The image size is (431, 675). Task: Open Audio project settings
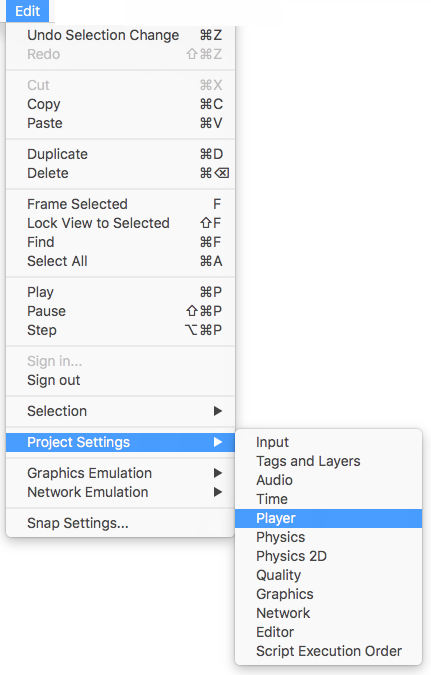tap(329, 480)
